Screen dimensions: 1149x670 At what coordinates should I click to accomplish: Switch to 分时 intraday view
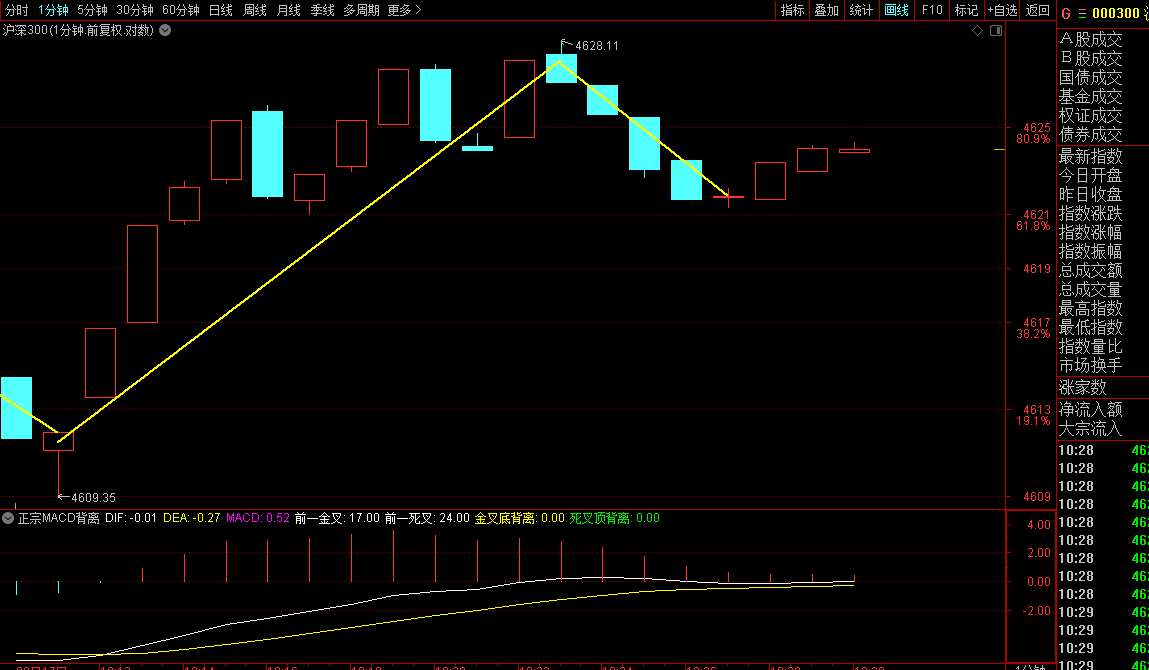pyautogui.click(x=17, y=10)
